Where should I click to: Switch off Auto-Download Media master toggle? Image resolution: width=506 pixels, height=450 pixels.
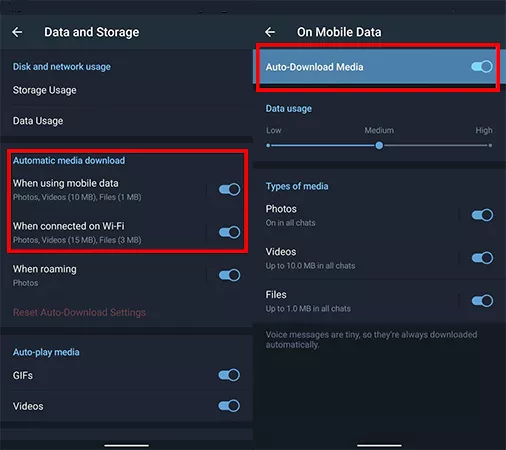tap(482, 67)
